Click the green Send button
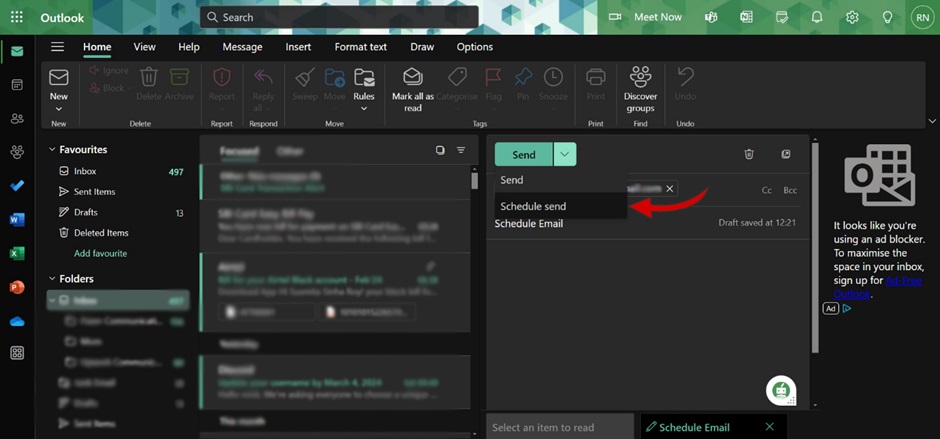The image size is (940, 439). [x=523, y=154]
